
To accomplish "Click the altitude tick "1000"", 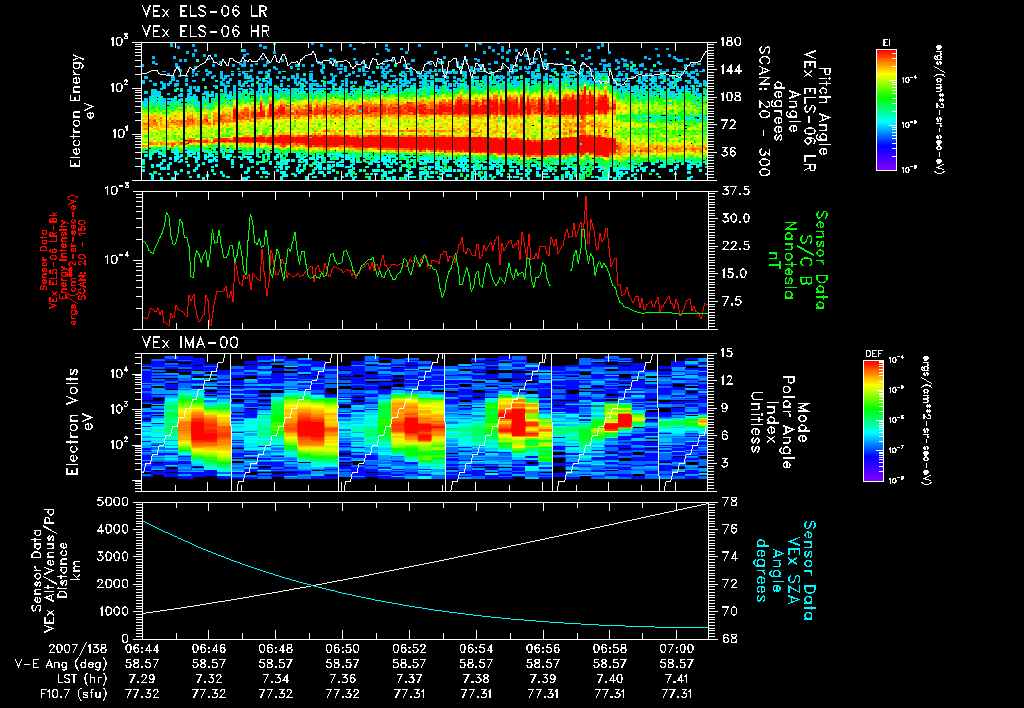I will click(x=113, y=611).
